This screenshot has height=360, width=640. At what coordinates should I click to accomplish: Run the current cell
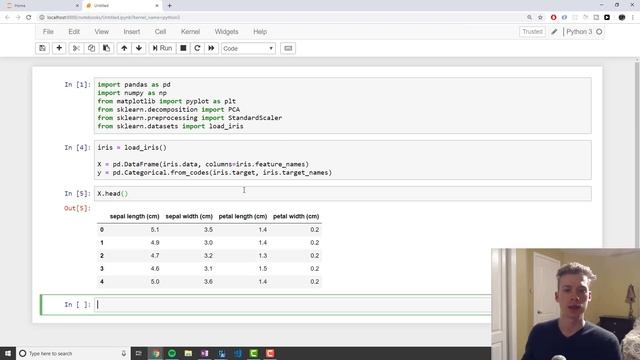162,48
